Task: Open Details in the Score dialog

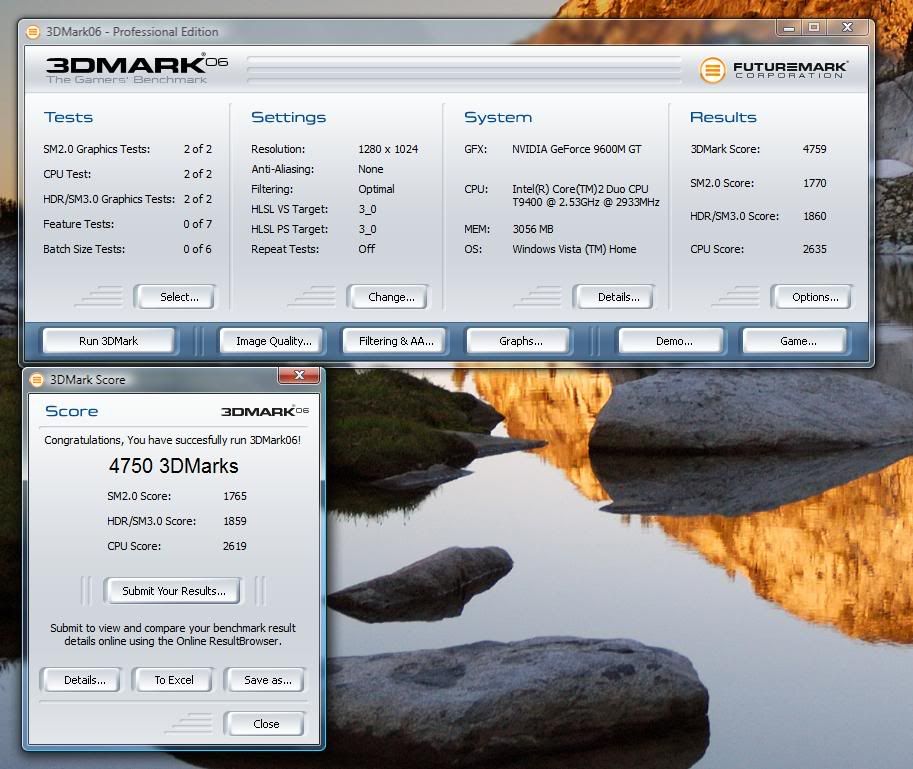Action: point(81,680)
